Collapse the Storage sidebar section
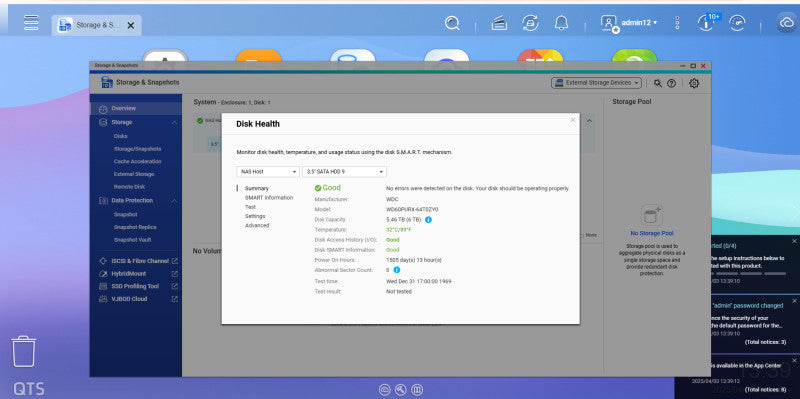 point(174,122)
